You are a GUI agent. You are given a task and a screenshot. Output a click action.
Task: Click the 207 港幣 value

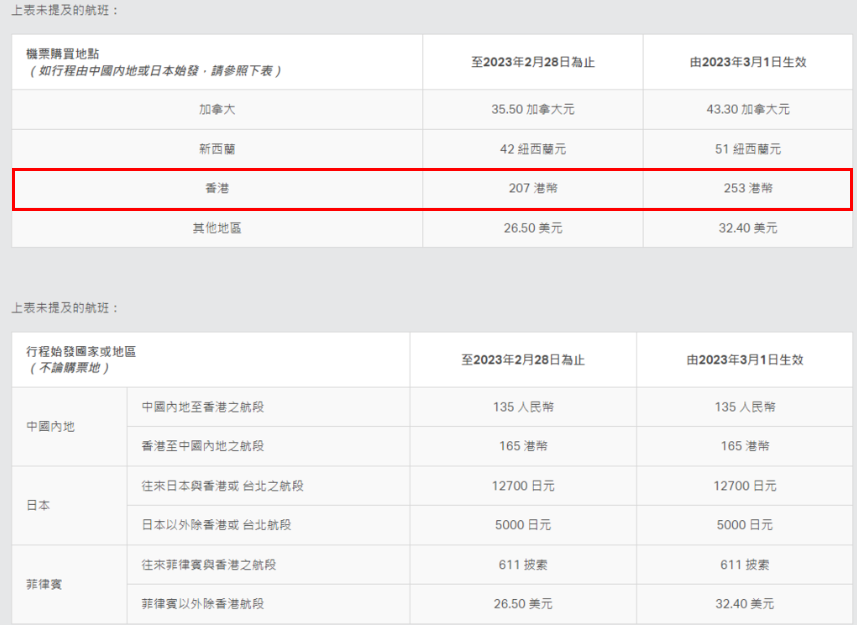tap(532, 188)
